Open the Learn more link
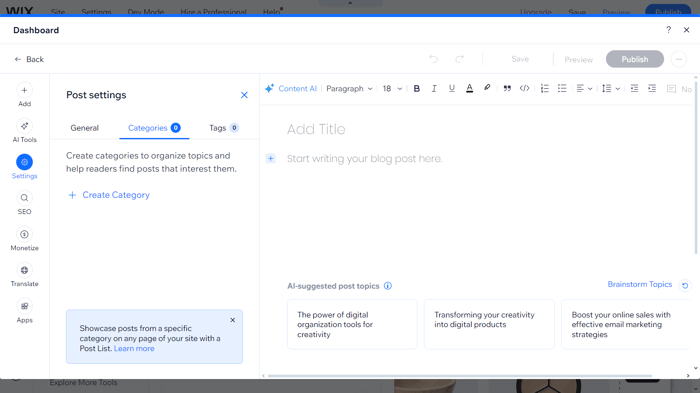 [134, 348]
